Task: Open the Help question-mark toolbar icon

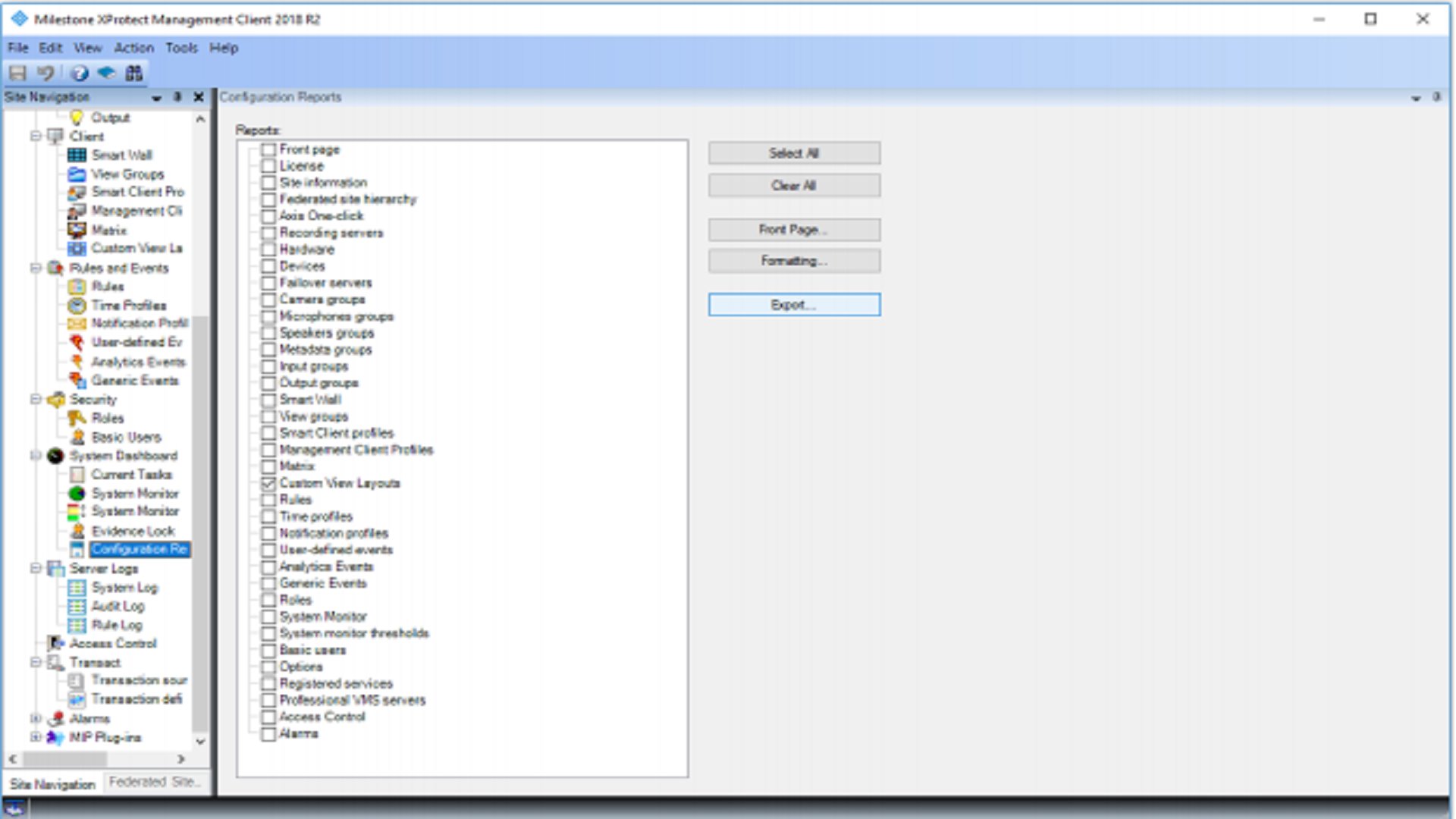Action: (80, 74)
